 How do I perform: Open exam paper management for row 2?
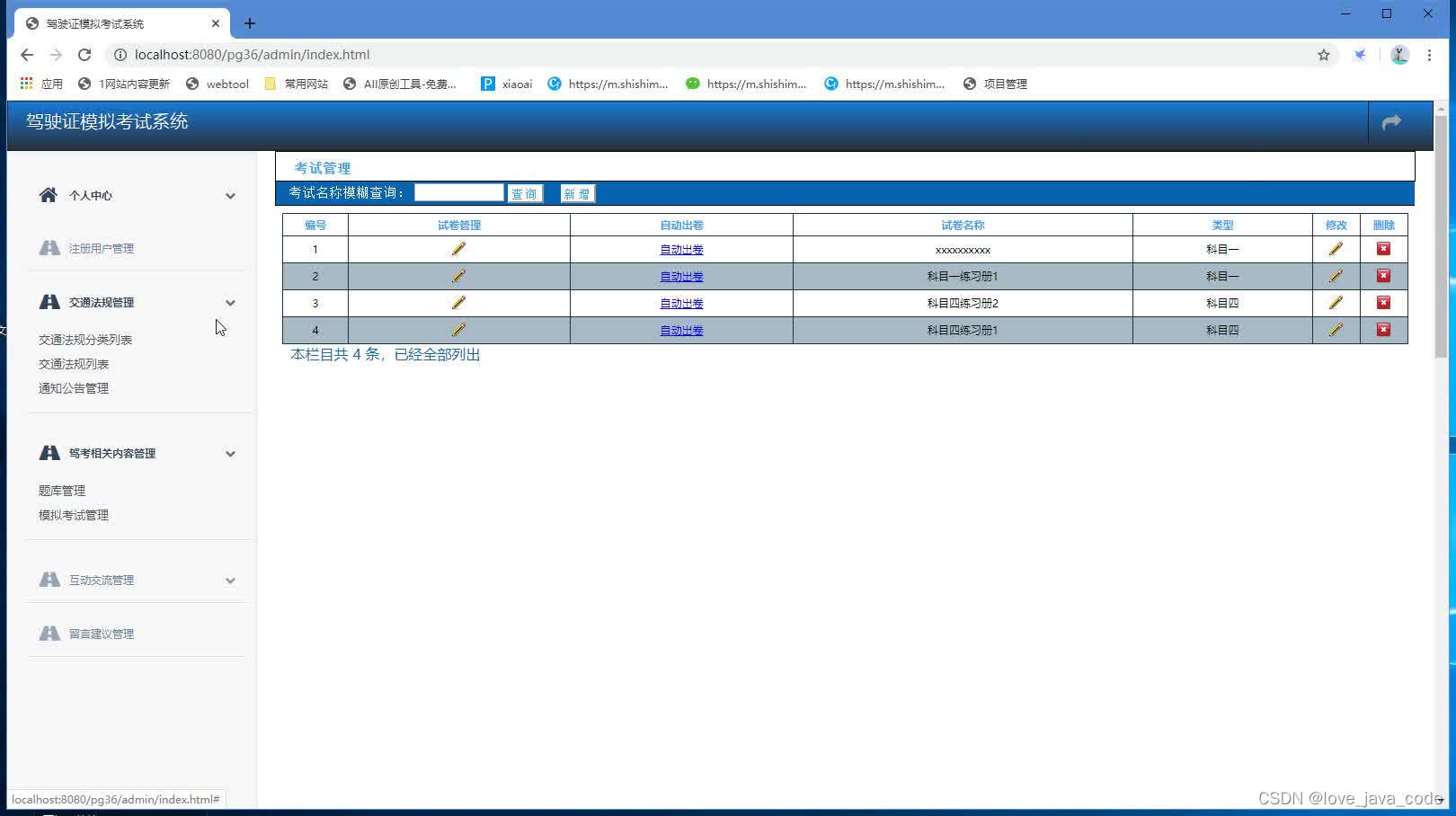click(458, 276)
